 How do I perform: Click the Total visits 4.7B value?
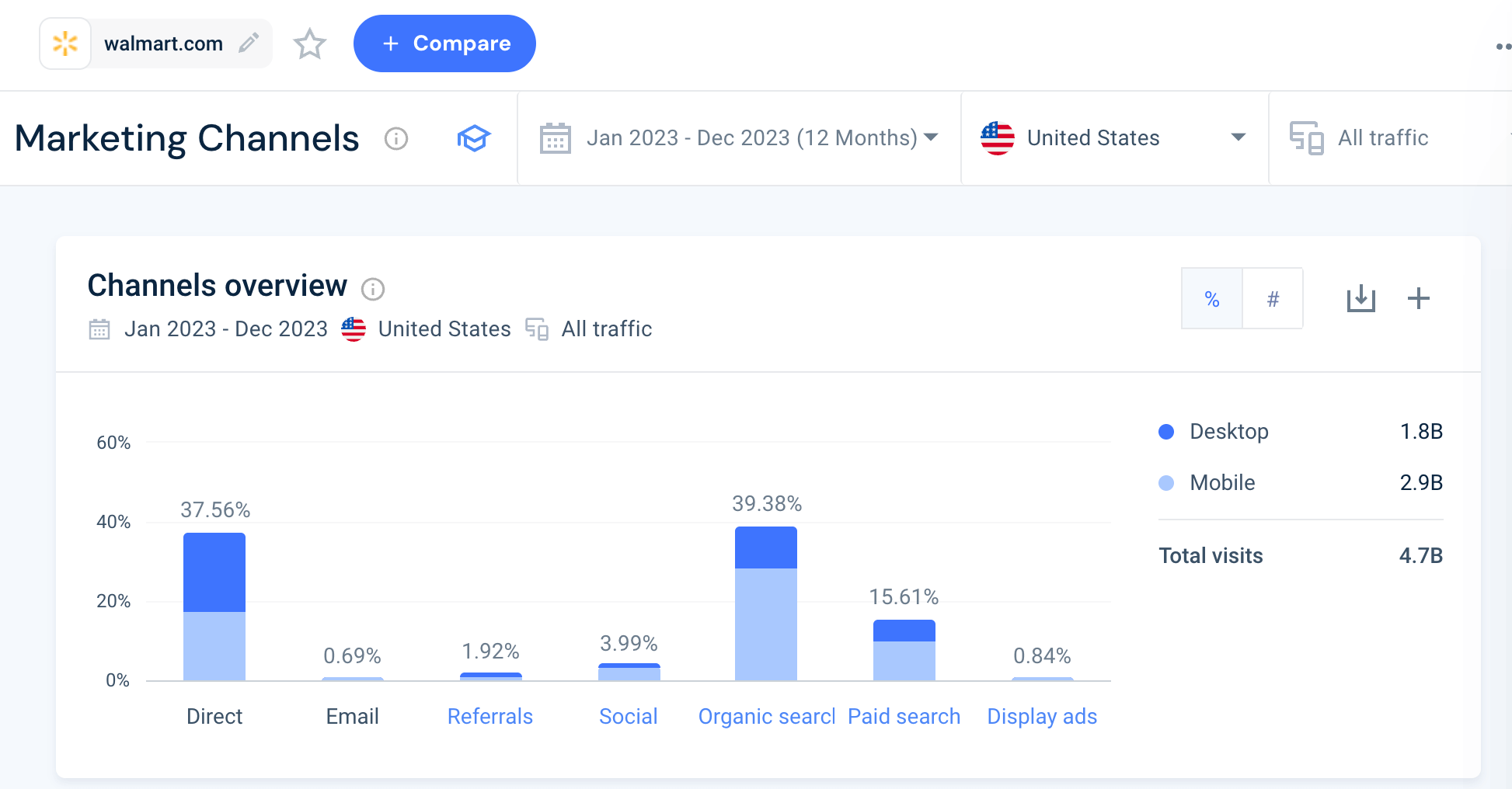tap(1421, 556)
